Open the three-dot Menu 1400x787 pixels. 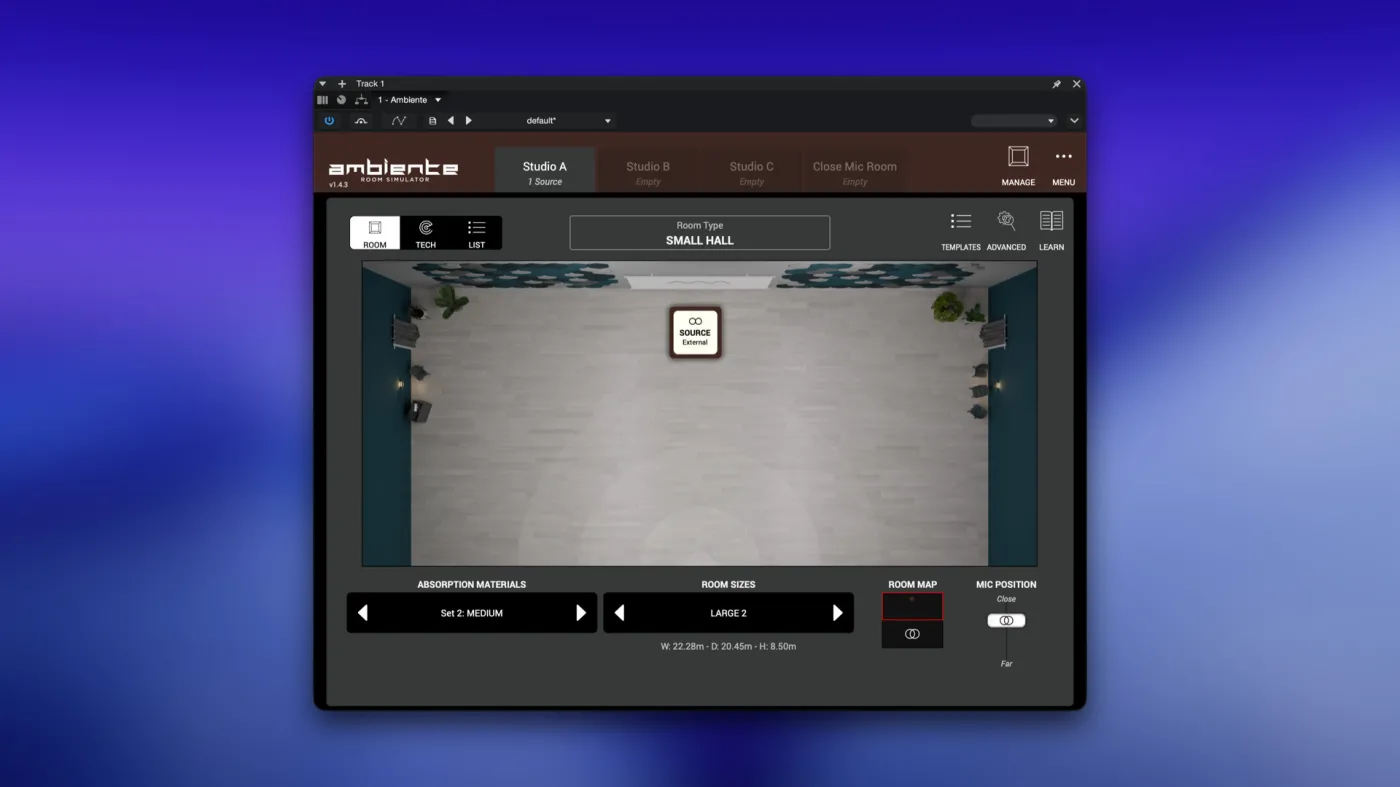coord(1063,166)
